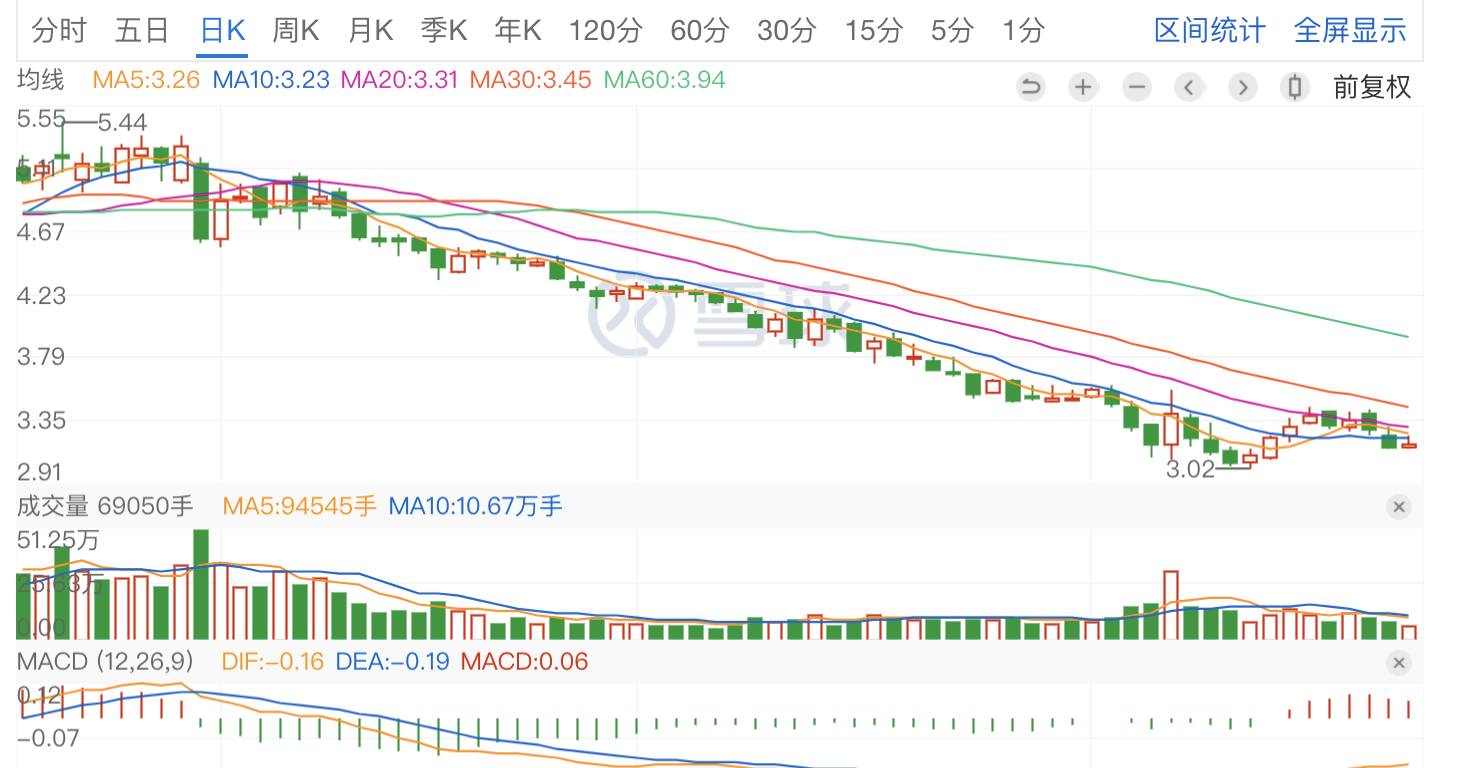The width and height of the screenshot is (1458, 768).
Task: Choose the 5分 interval tab
Action: tap(952, 31)
